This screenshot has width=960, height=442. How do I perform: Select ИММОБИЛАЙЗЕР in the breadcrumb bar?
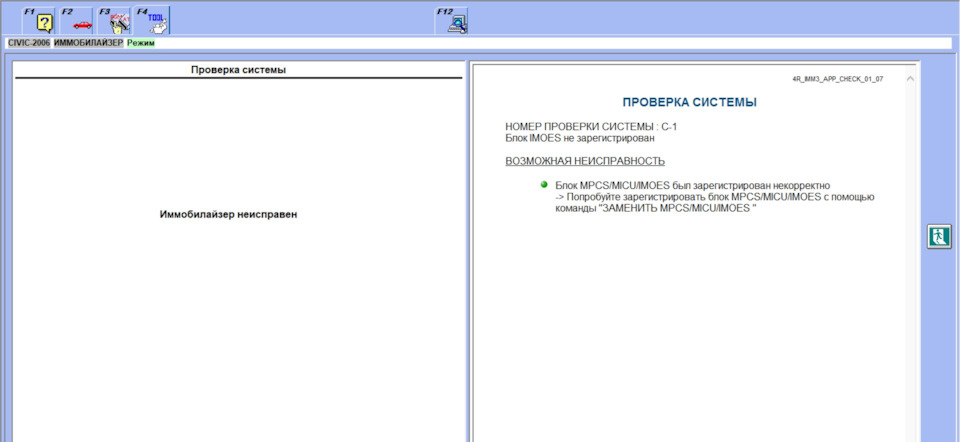coord(89,44)
